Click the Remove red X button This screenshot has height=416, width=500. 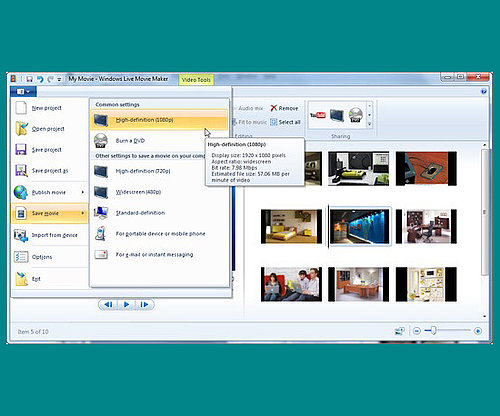click(x=284, y=108)
